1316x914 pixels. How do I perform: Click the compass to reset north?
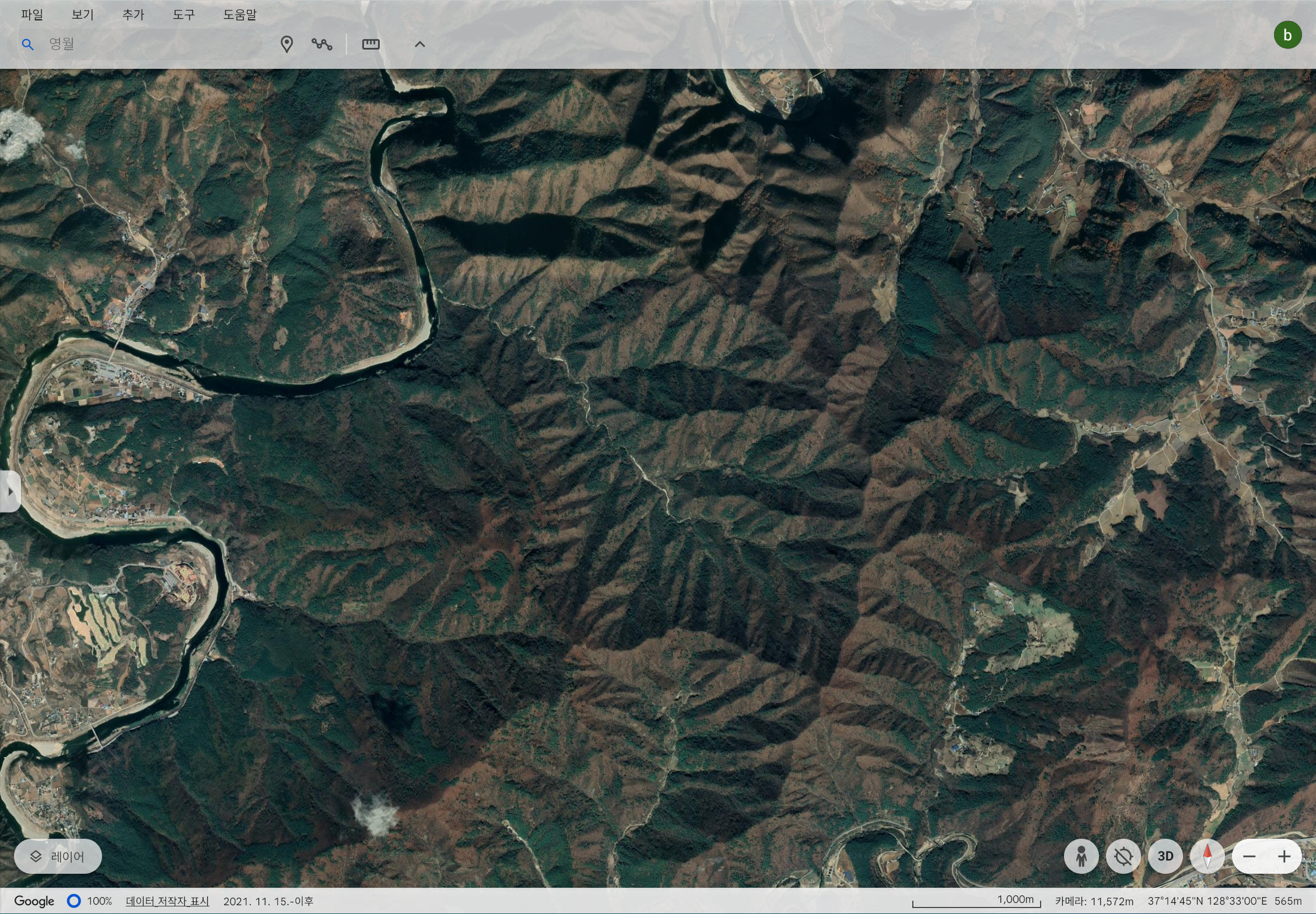pyautogui.click(x=1207, y=856)
